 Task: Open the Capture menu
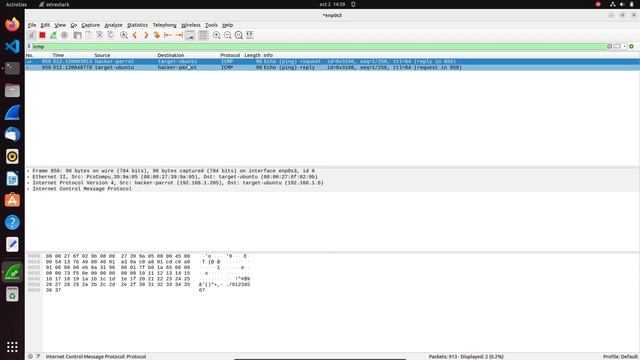coord(90,25)
